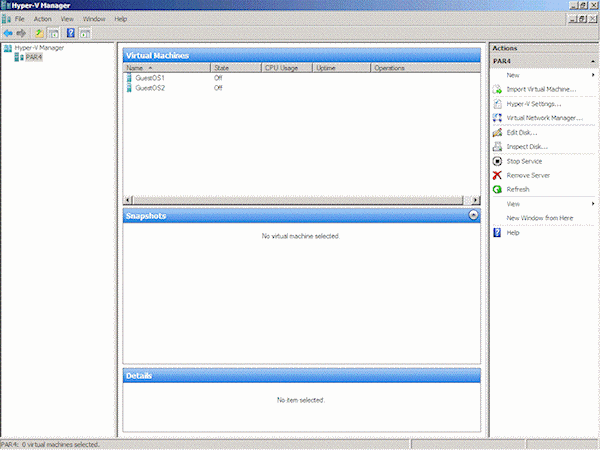Click the Stop Service icon

497,161
